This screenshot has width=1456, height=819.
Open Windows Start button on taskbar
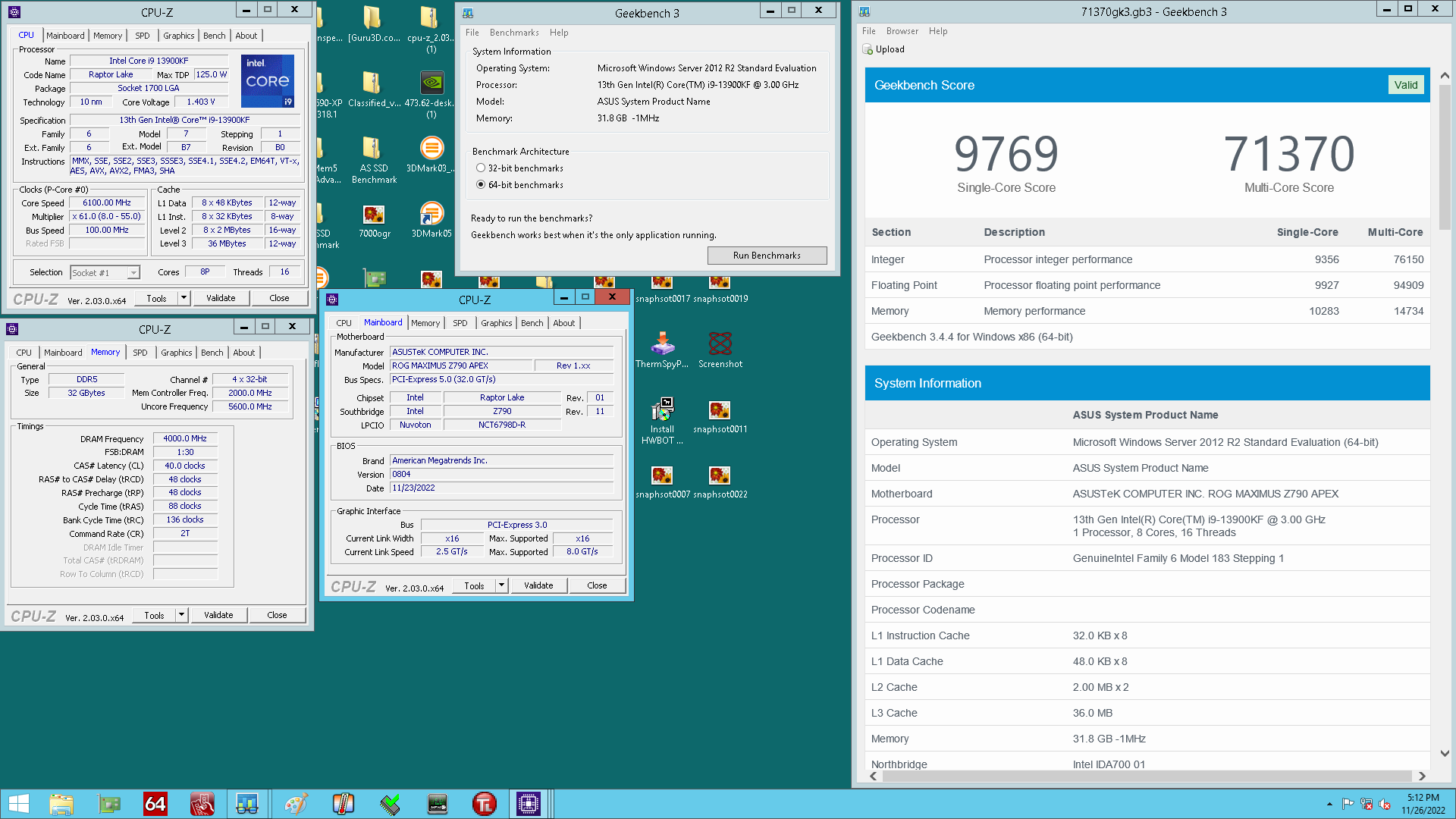tap(18, 804)
